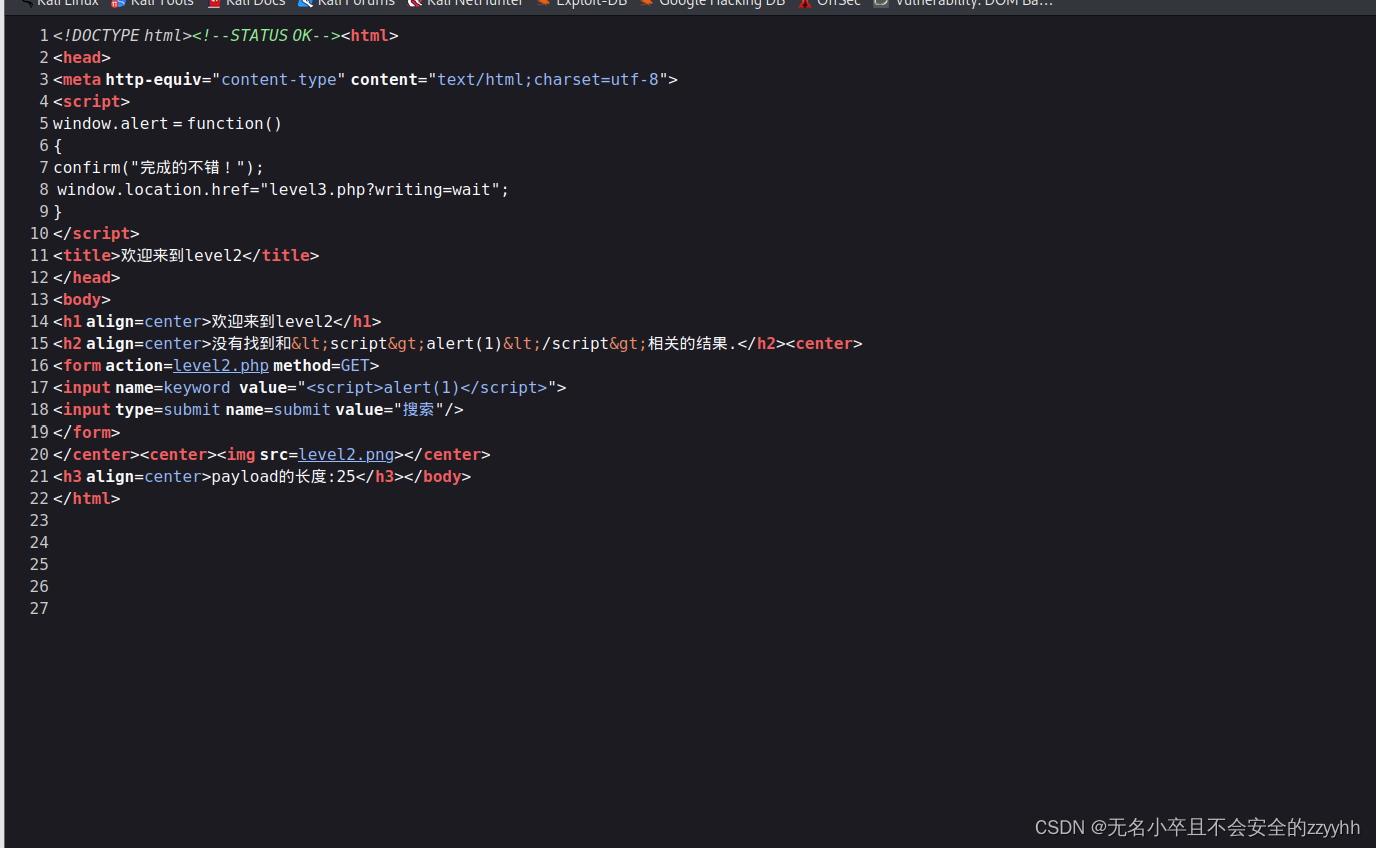Click the STATUS OK comment
1376x848 pixels.
click(x=266, y=36)
